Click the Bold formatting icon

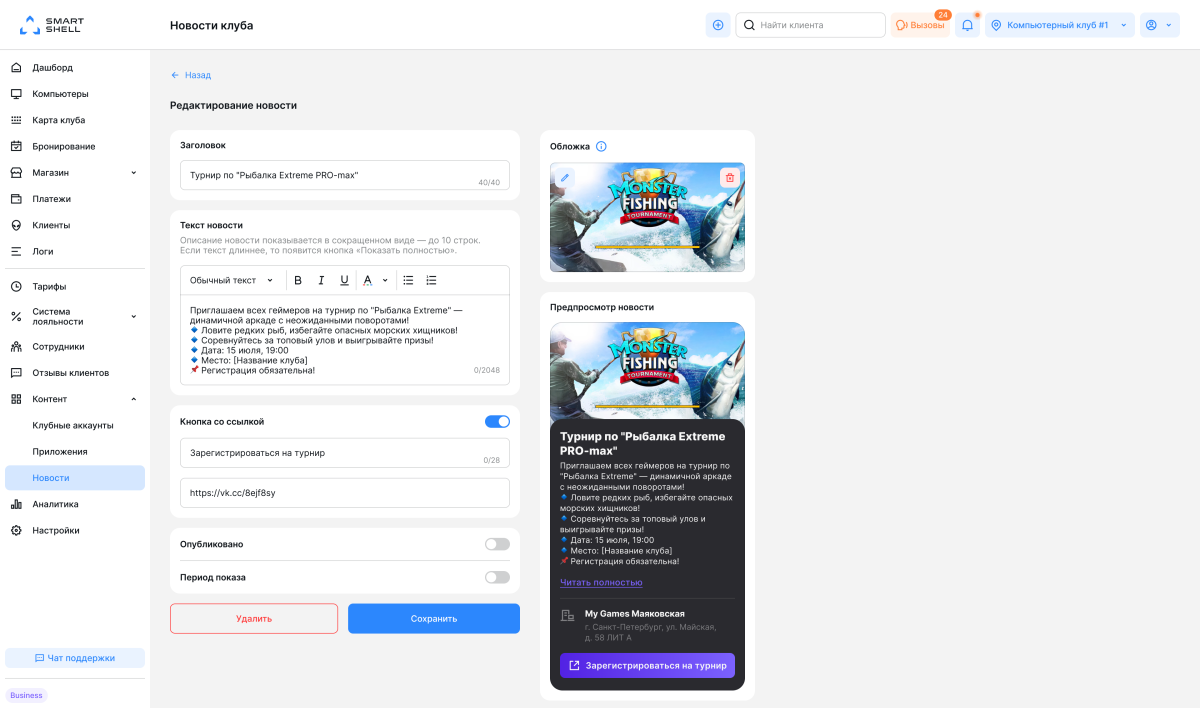[x=298, y=280]
